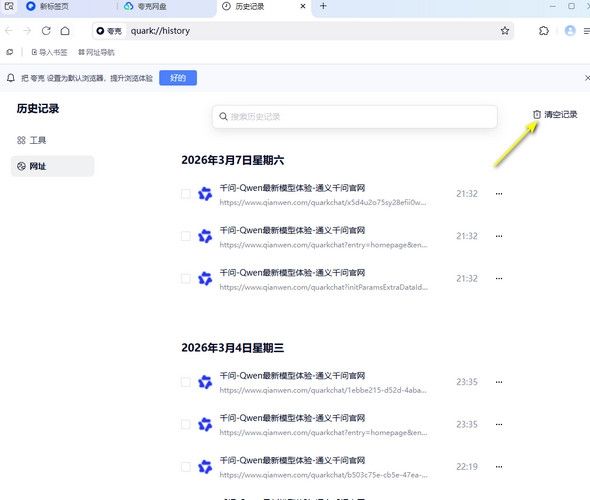Click the notification bell icon
Image resolution: width=590 pixels, height=500 pixels.
[x=11, y=78]
